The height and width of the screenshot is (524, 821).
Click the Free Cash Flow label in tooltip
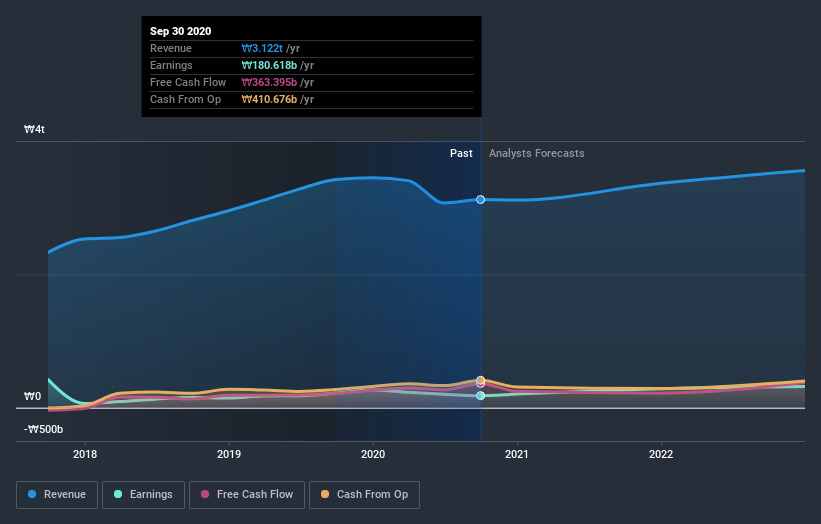click(x=188, y=82)
